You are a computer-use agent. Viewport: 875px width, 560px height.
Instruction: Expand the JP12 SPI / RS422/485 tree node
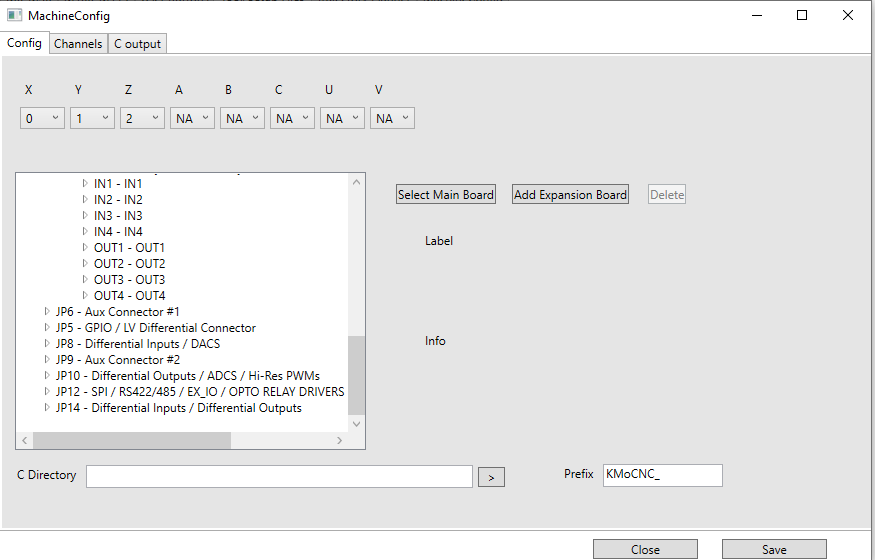[47, 392]
